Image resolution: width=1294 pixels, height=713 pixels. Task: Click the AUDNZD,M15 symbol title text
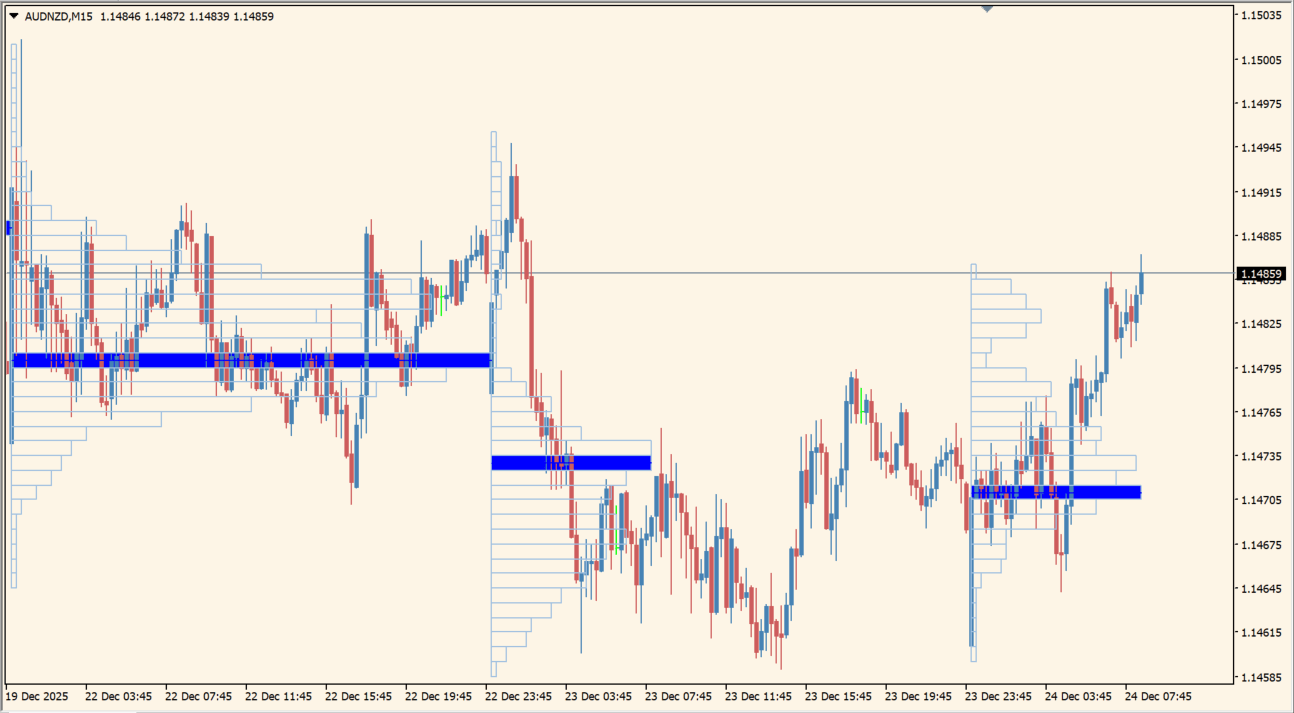[x=59, y=16]
